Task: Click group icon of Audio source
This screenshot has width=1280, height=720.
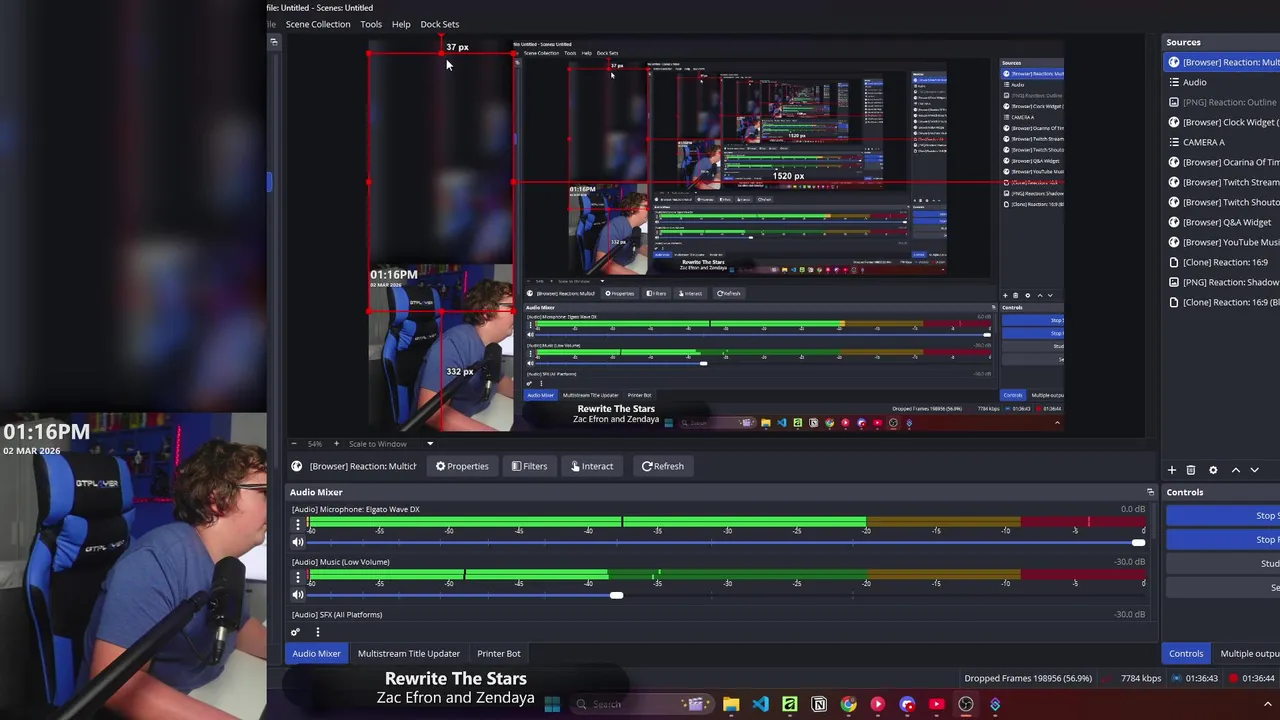Action: click(1174, 82)
